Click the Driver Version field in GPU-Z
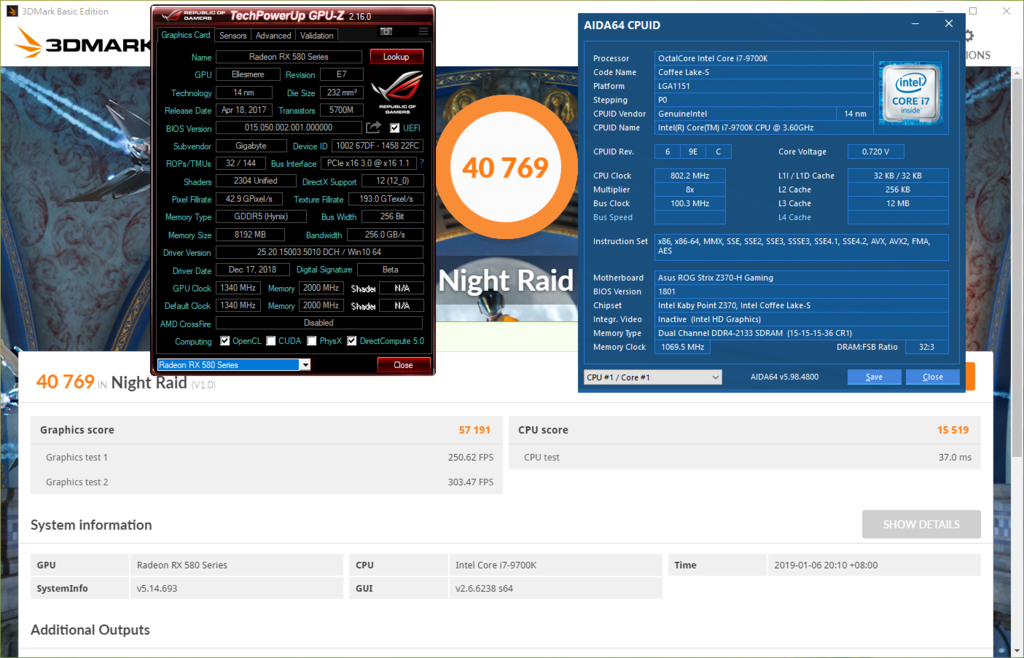The image size is (1024, 658). pos(319,252)
